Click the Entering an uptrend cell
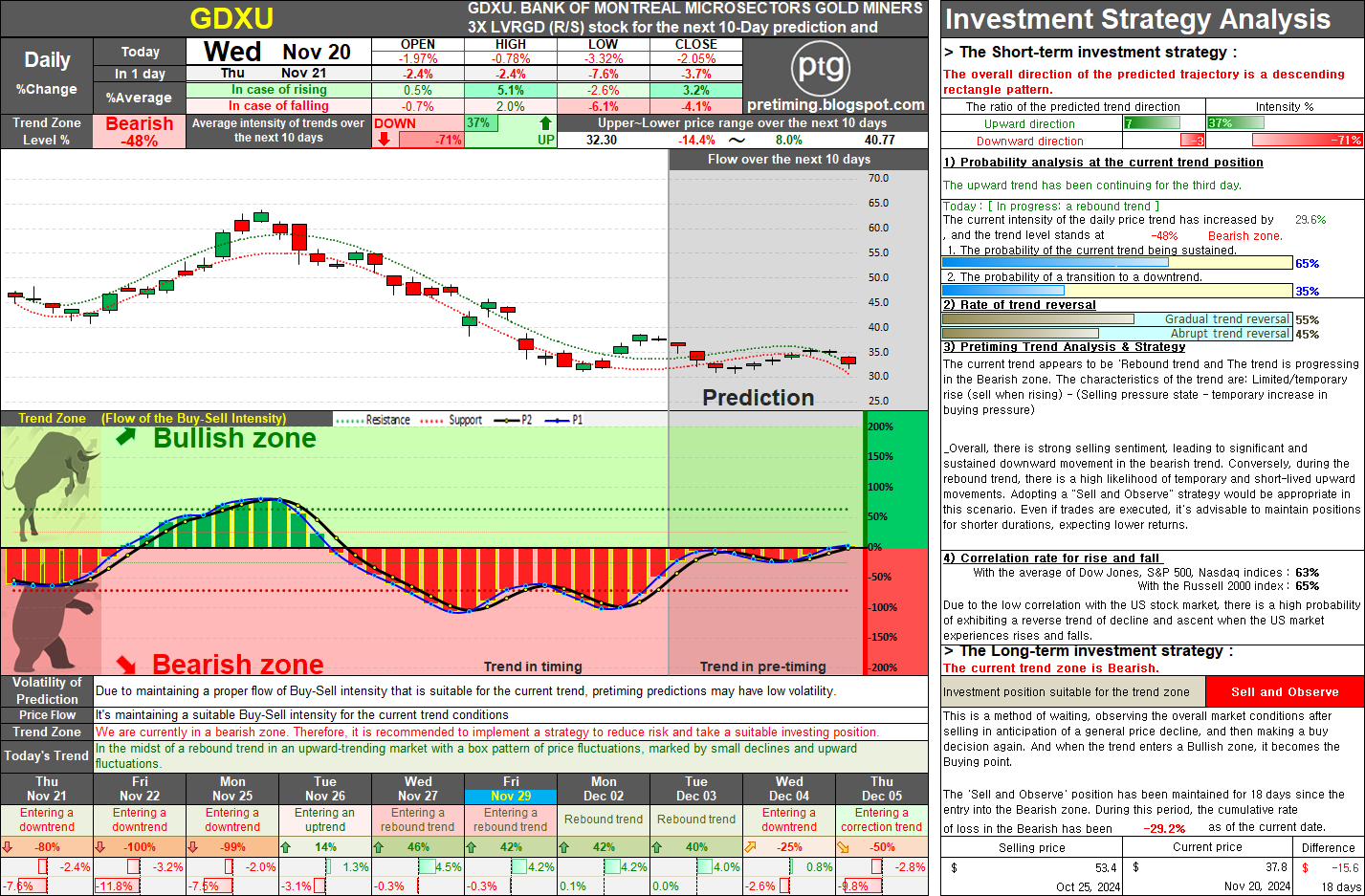Screen dimensions: 1365x896 click(325, 820)
